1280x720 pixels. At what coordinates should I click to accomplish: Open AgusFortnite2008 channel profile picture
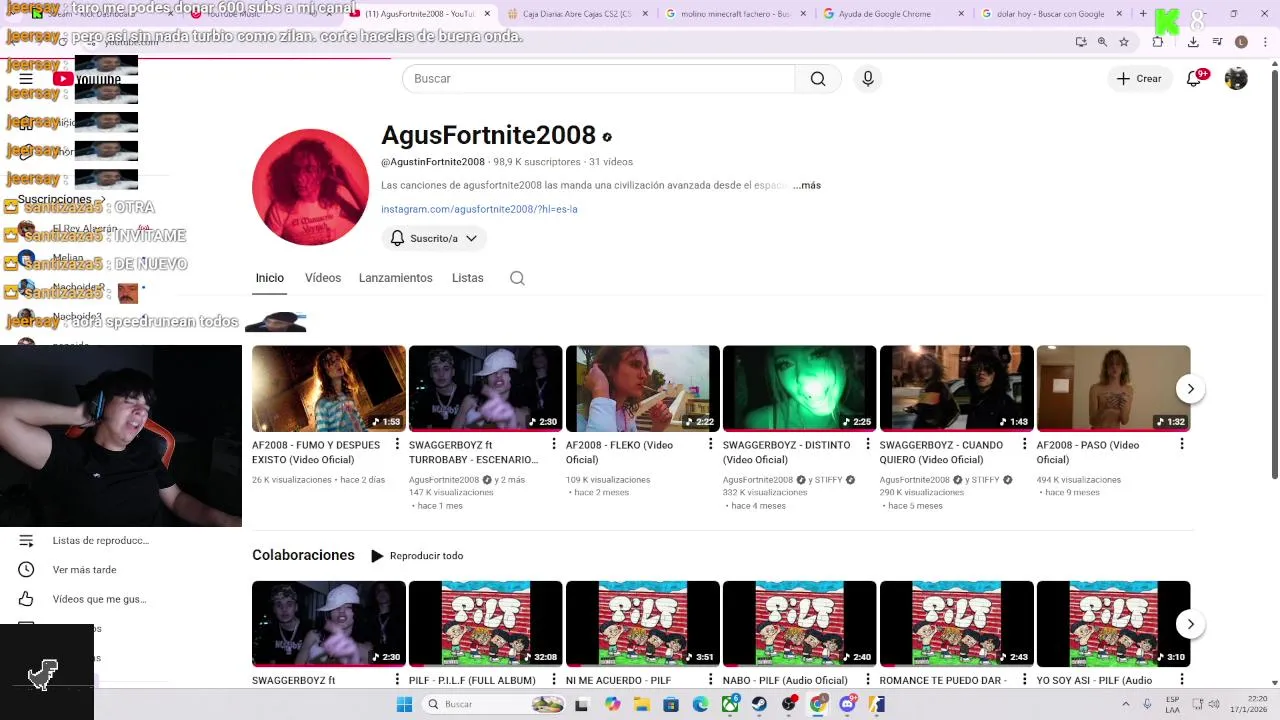(x=310, y=187)
